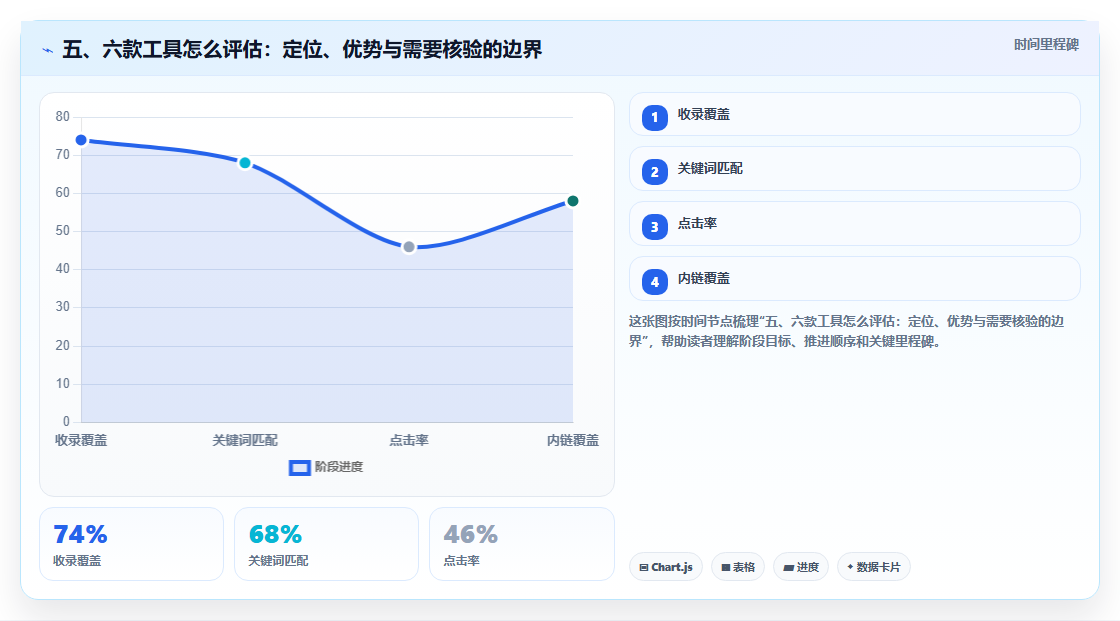1120x621 pixels.
Task: Click numbered badge 2 for 关键词匹配
Action: tap(654, 172)
